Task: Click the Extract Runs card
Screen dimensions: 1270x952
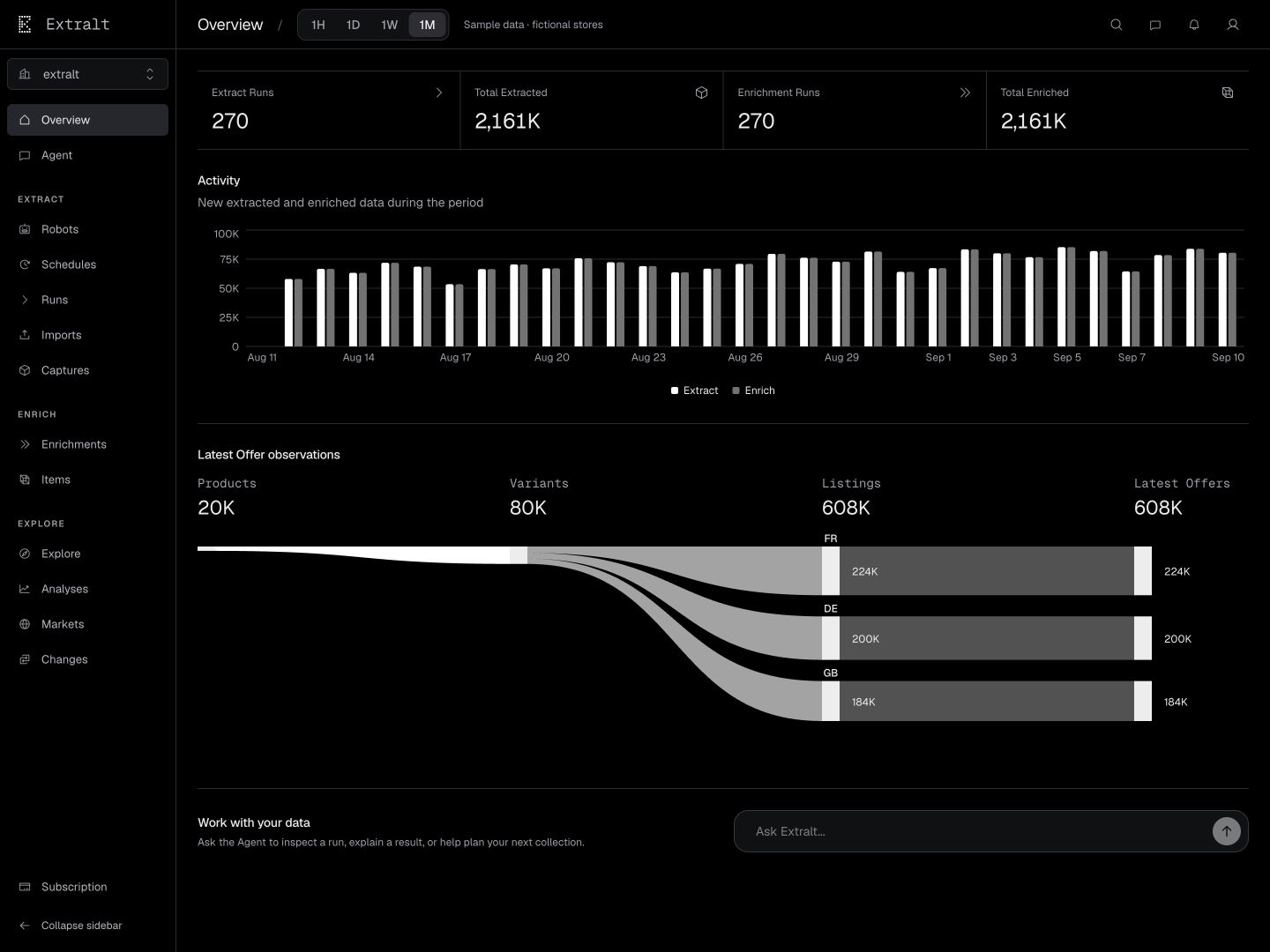Action: [329, 110]
